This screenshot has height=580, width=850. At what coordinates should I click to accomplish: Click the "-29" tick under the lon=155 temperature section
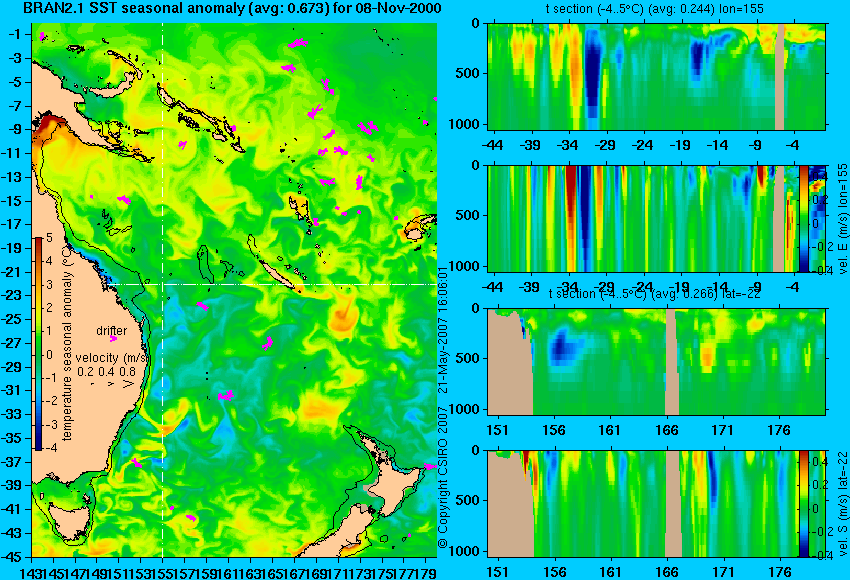click(x=605, y=146)
